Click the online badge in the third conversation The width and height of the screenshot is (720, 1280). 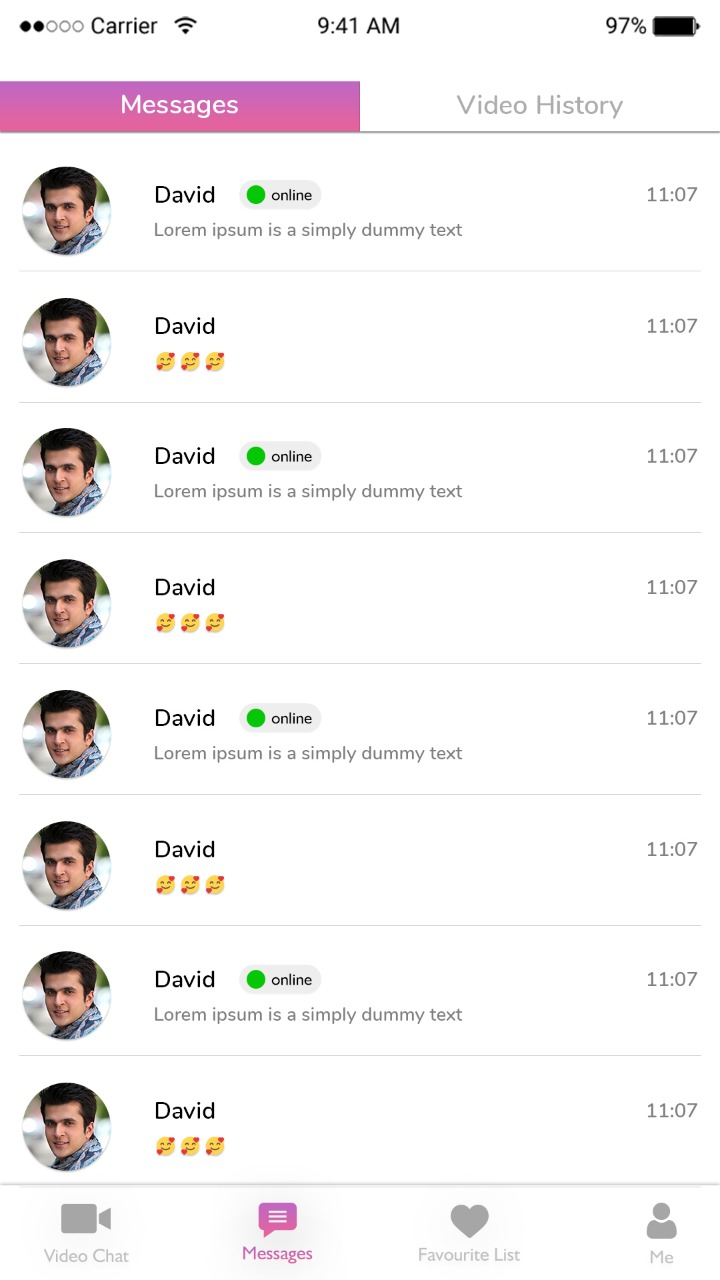(280, 456)
